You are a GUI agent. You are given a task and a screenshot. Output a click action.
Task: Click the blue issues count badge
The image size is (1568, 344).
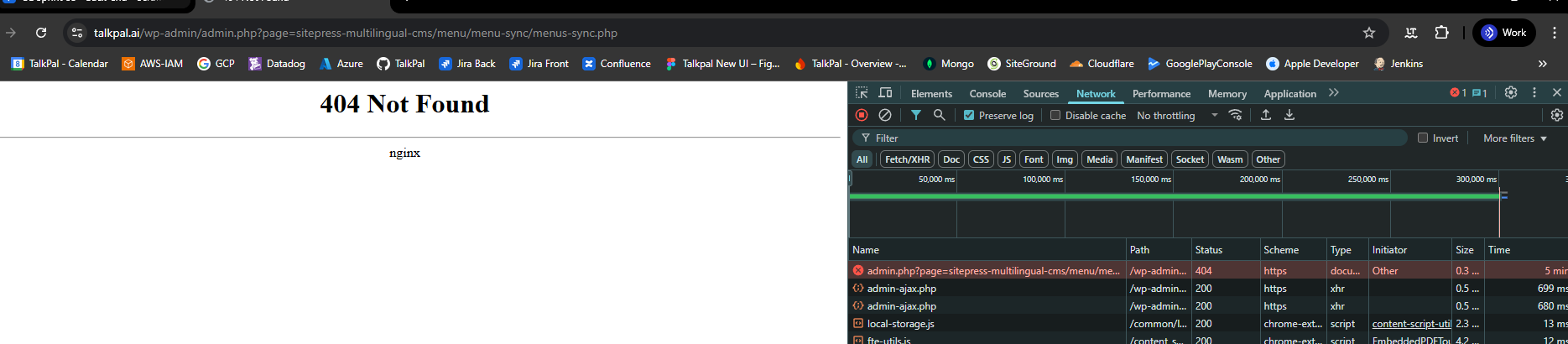point(1480,93)
